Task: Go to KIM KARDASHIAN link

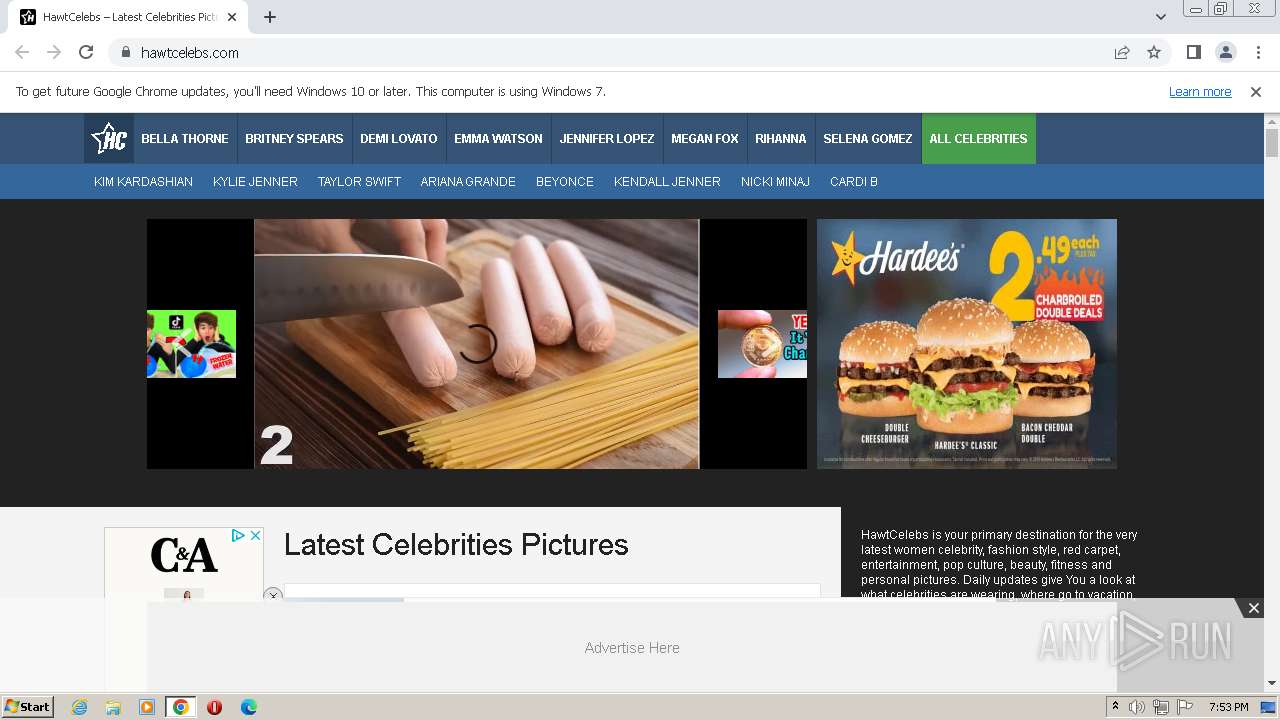Action: coord(143,182)
